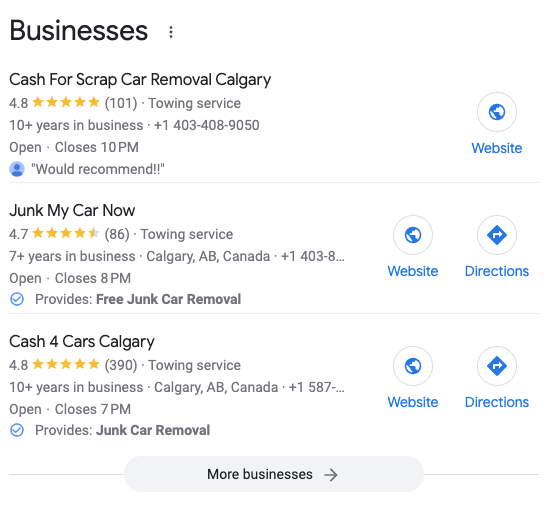Click Junk My Car Now directions diamond icon
Screen dimensions: 556x524
point(496,235)
